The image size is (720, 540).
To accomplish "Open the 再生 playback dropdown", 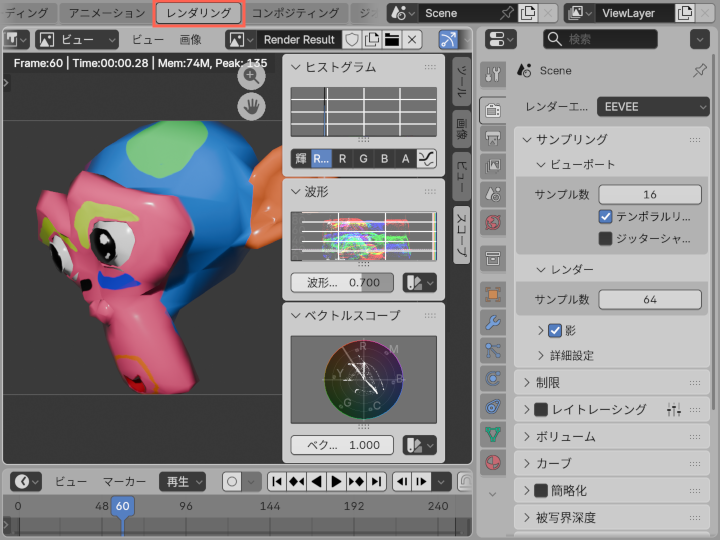I will point(182,482).
